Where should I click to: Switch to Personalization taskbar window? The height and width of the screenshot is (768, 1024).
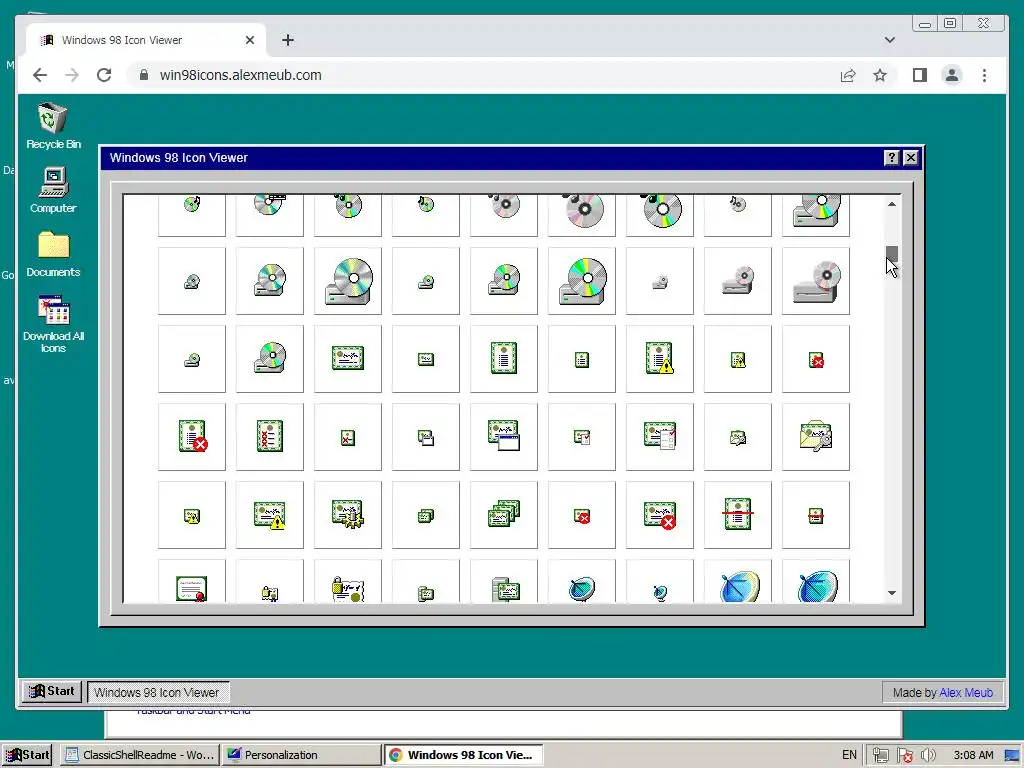[300, 755]
